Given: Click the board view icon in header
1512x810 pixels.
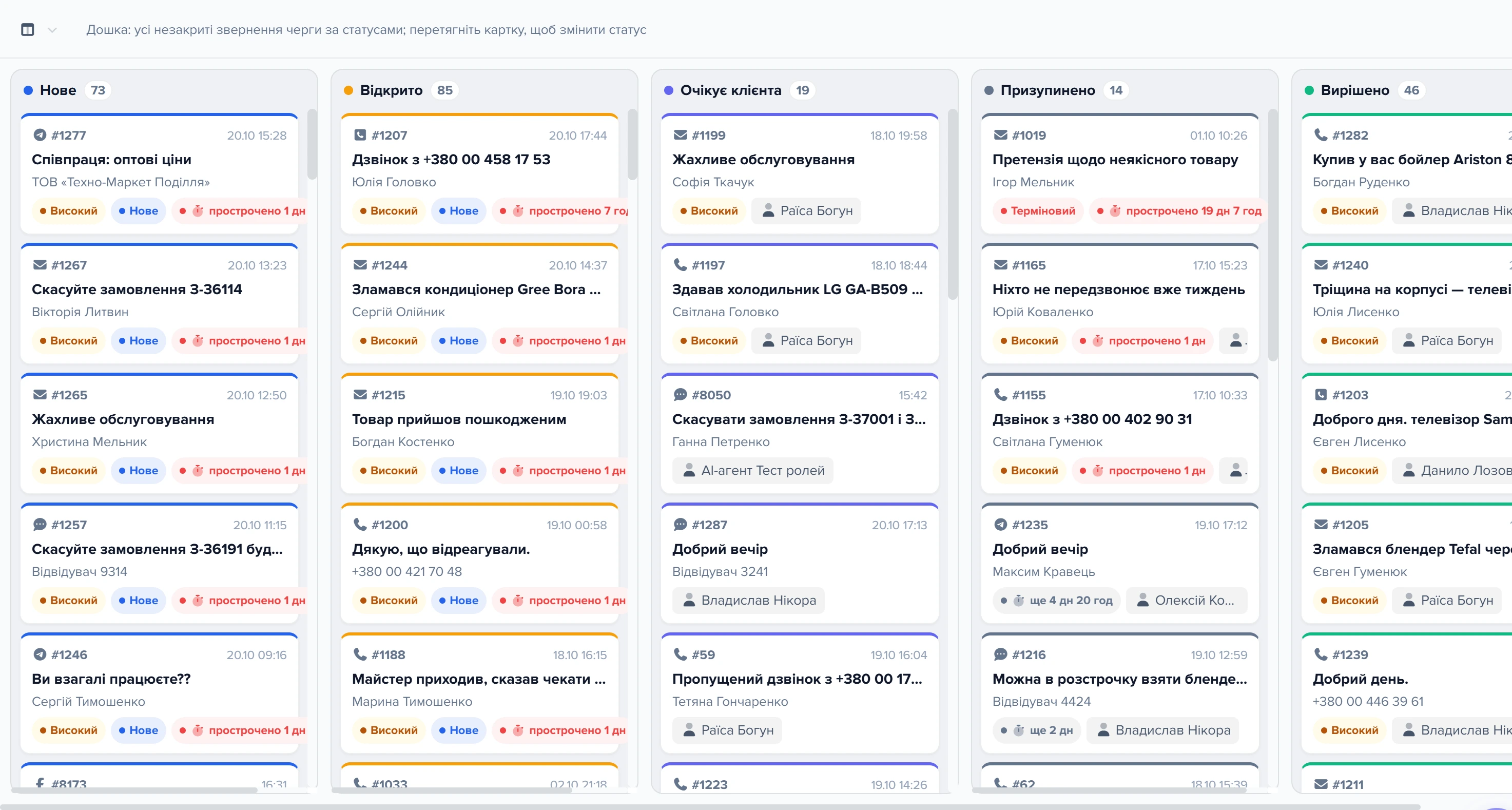Looking at the screenshot, I should coord(28,29).
